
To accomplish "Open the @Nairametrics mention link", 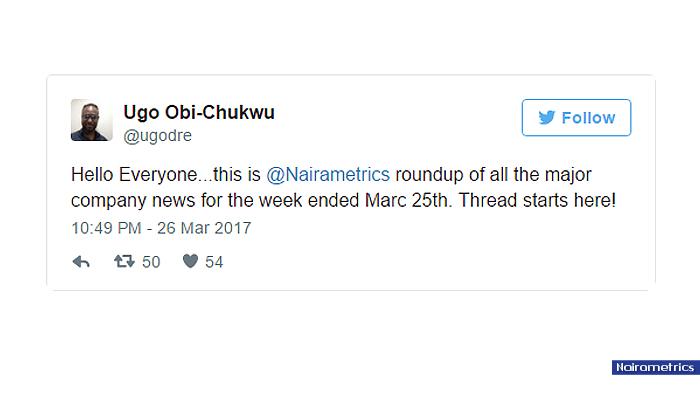I will point(328,173).
